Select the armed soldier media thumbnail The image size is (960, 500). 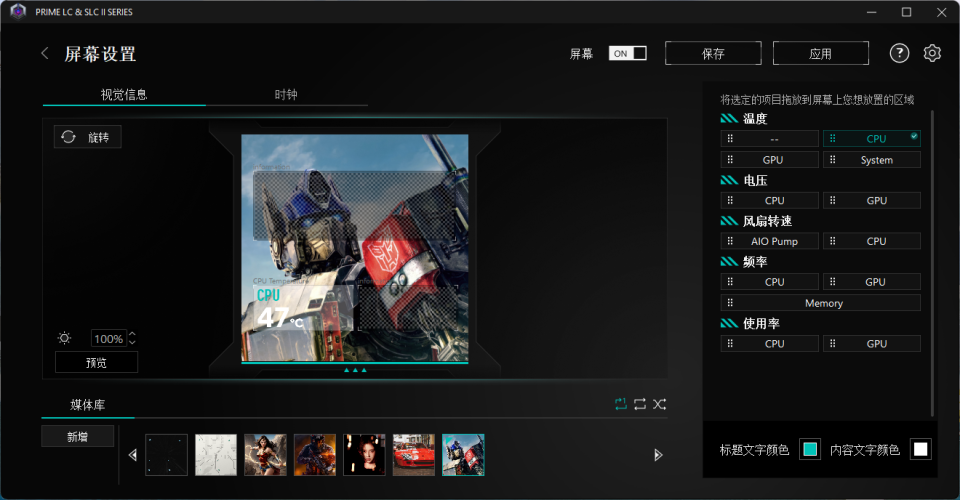point(315,455)
